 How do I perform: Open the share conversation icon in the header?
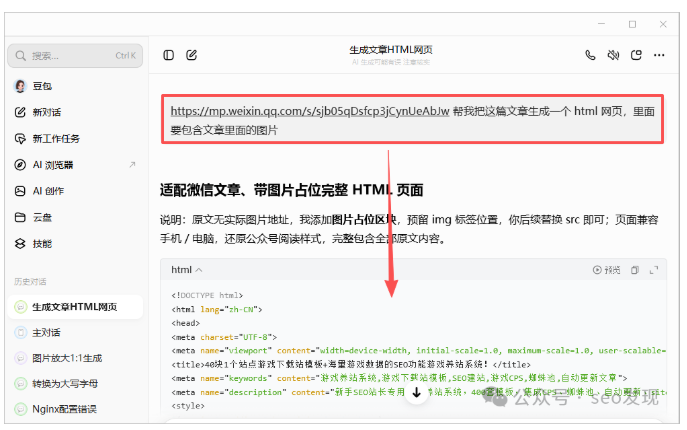[x=636, y=55]
